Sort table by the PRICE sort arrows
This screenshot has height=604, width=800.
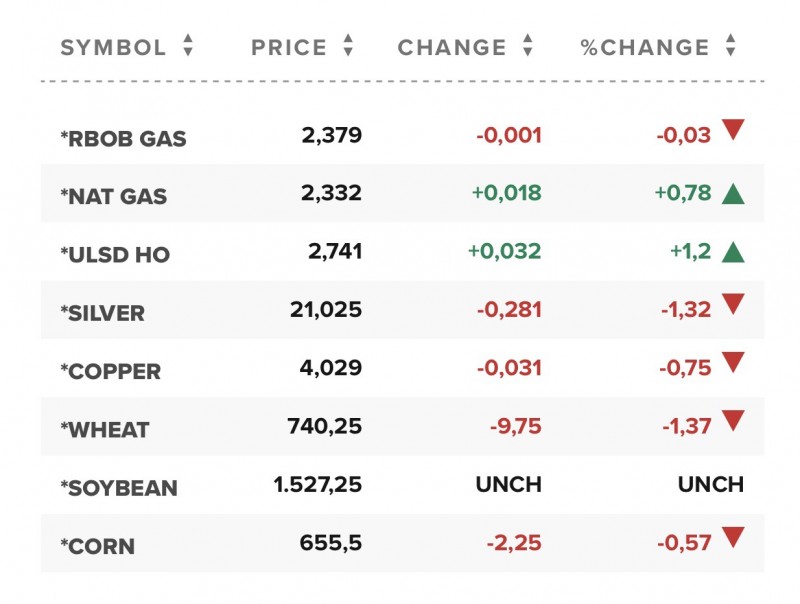(348, 46)
